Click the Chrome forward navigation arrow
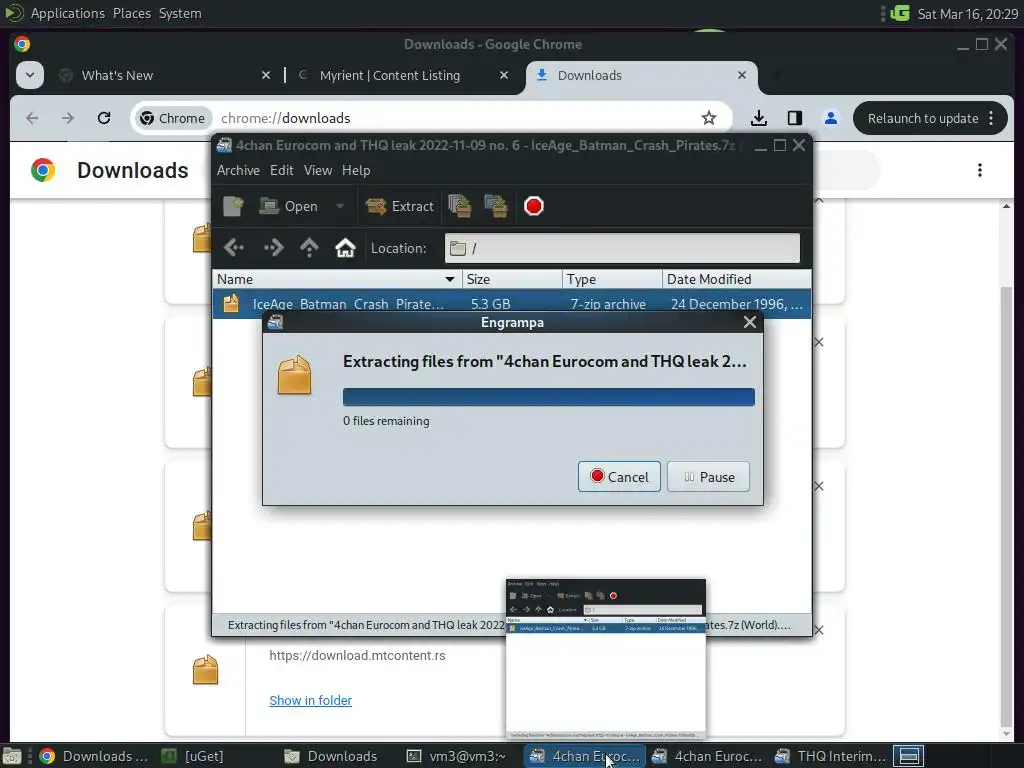The width and height of the screenshot is (1024, 768). [x=68, y=118]
